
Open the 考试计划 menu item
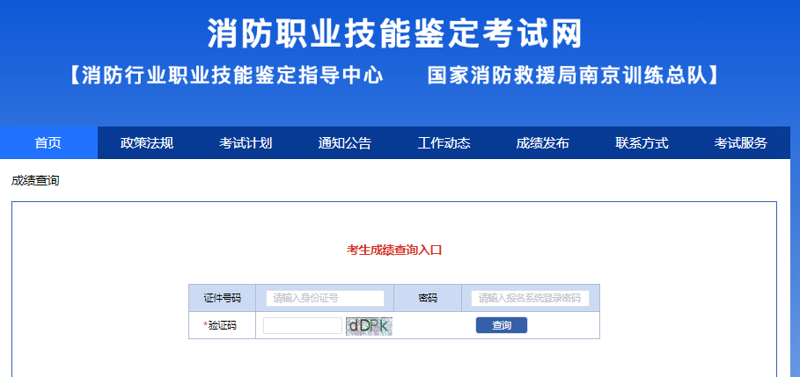click(245, 143)
